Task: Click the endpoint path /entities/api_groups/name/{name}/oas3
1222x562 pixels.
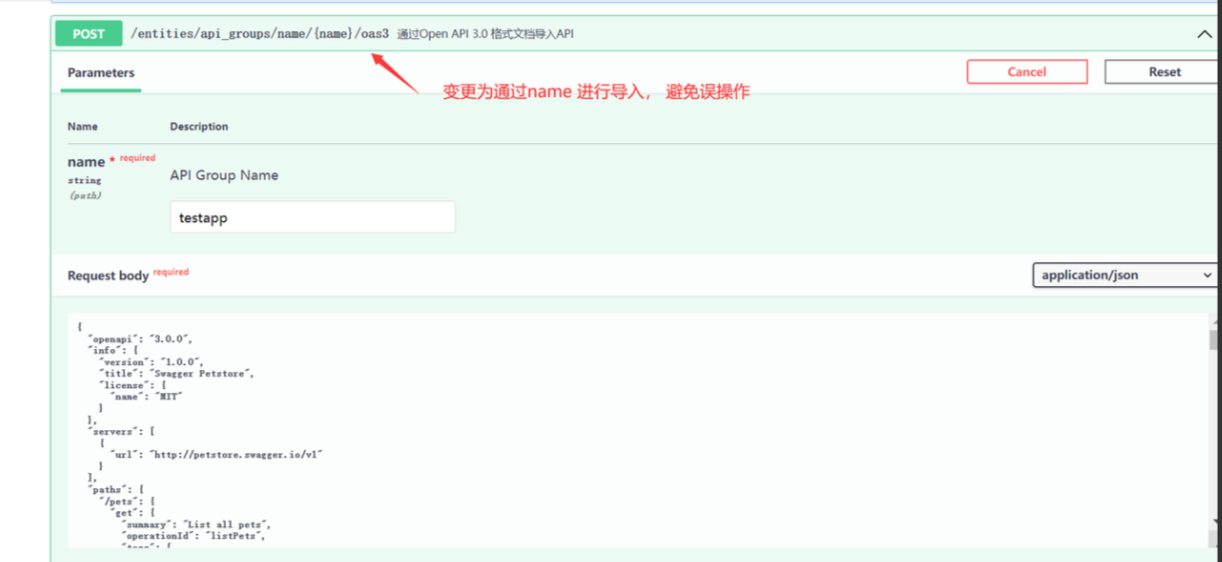Action: coord(259,34)
